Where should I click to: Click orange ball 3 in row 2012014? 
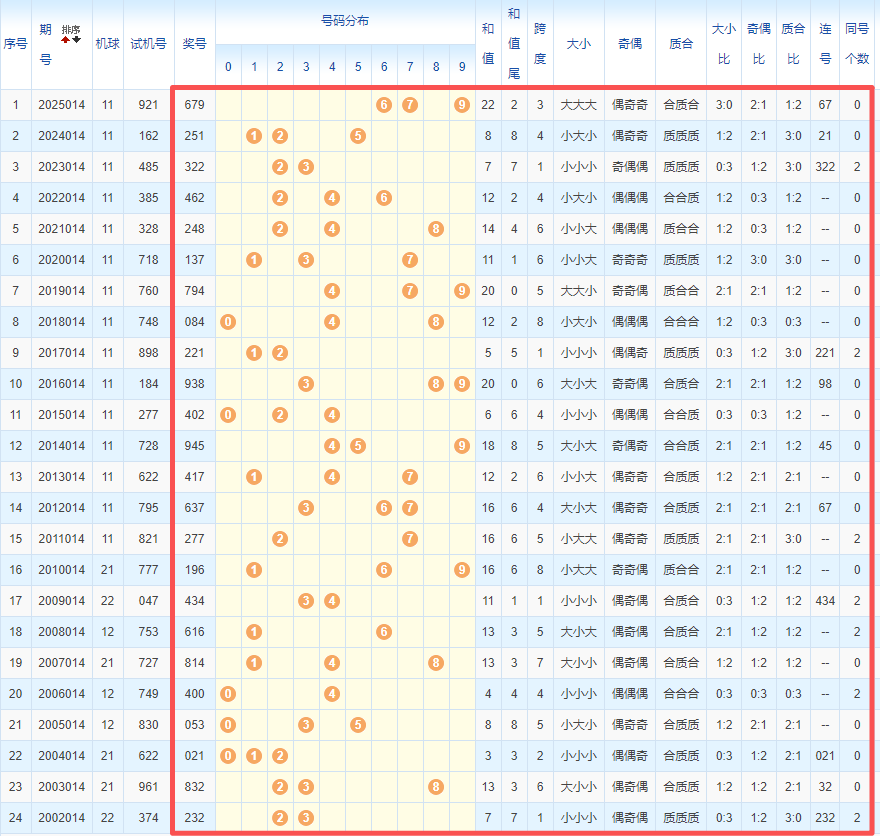click(306, 508)
